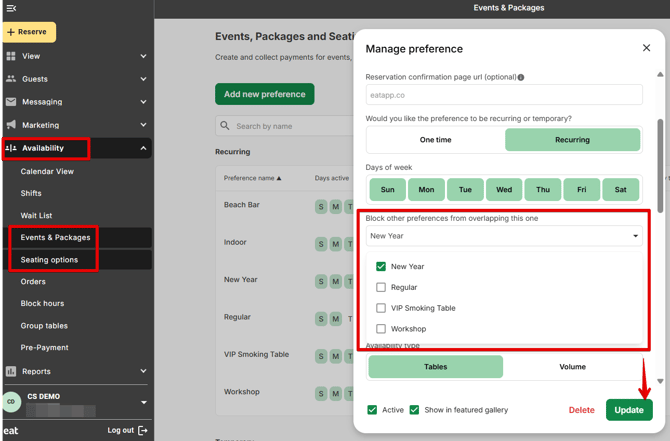Click the Messaging envelope icon
Image resolution: width=670 pixels, height=441 pixels.
[11, 102]
